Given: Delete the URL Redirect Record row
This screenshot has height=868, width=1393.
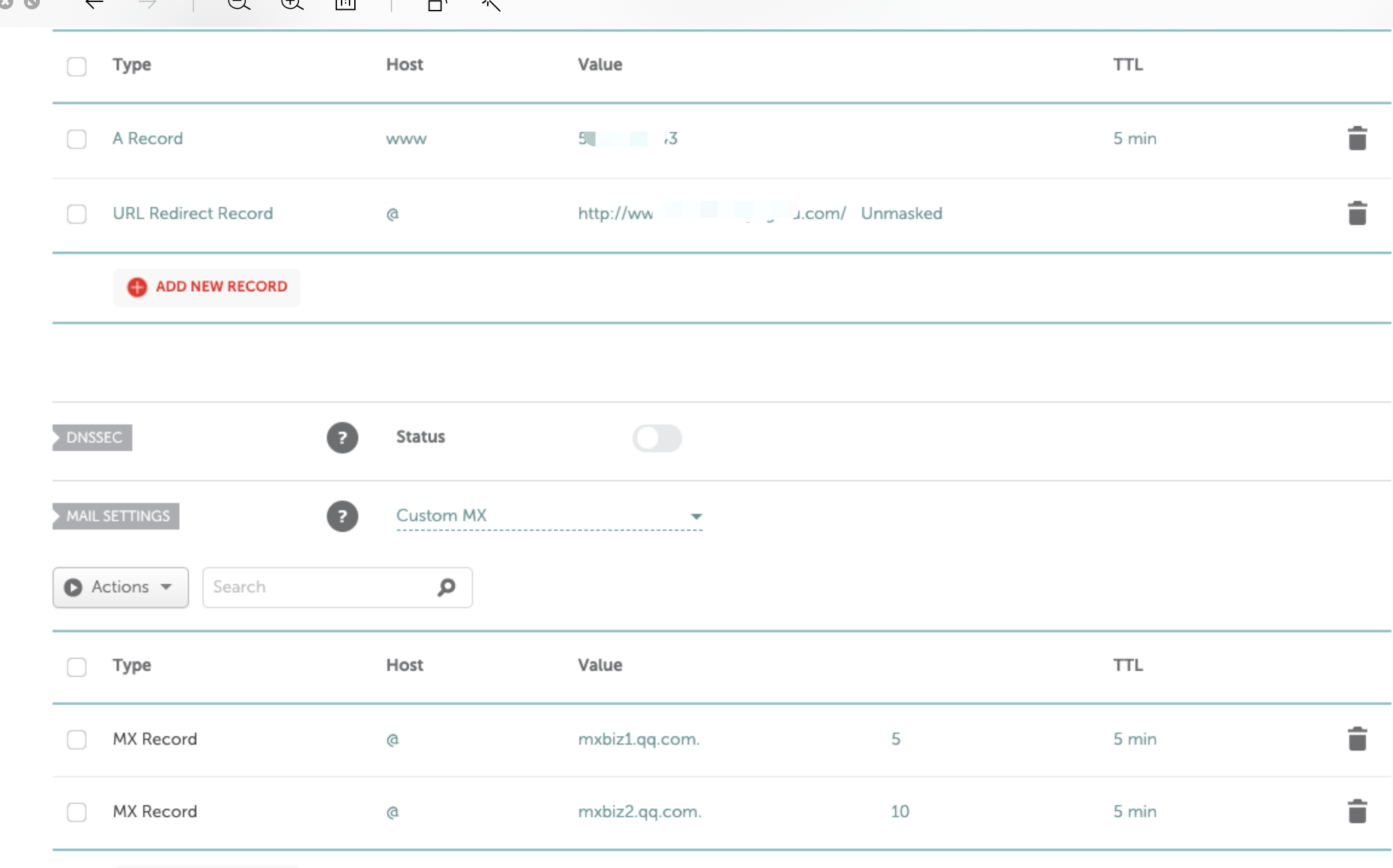Looking at the screenshot, I should [1356, 213].
